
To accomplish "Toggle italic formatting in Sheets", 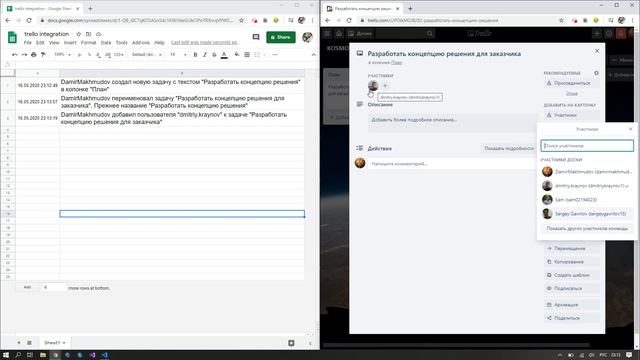I will [x=204, y=55].
